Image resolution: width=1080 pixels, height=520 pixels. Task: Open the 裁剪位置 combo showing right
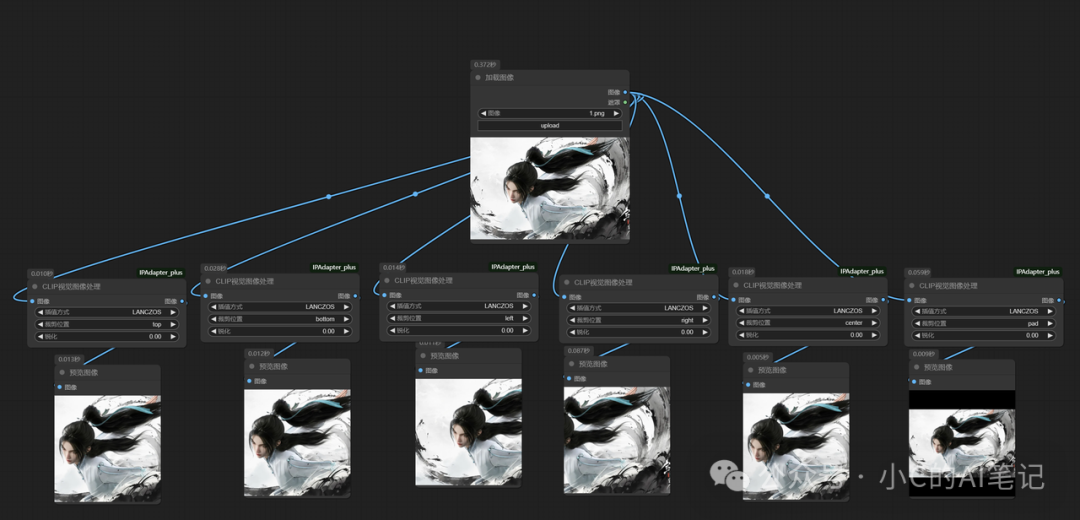[638, 320]
